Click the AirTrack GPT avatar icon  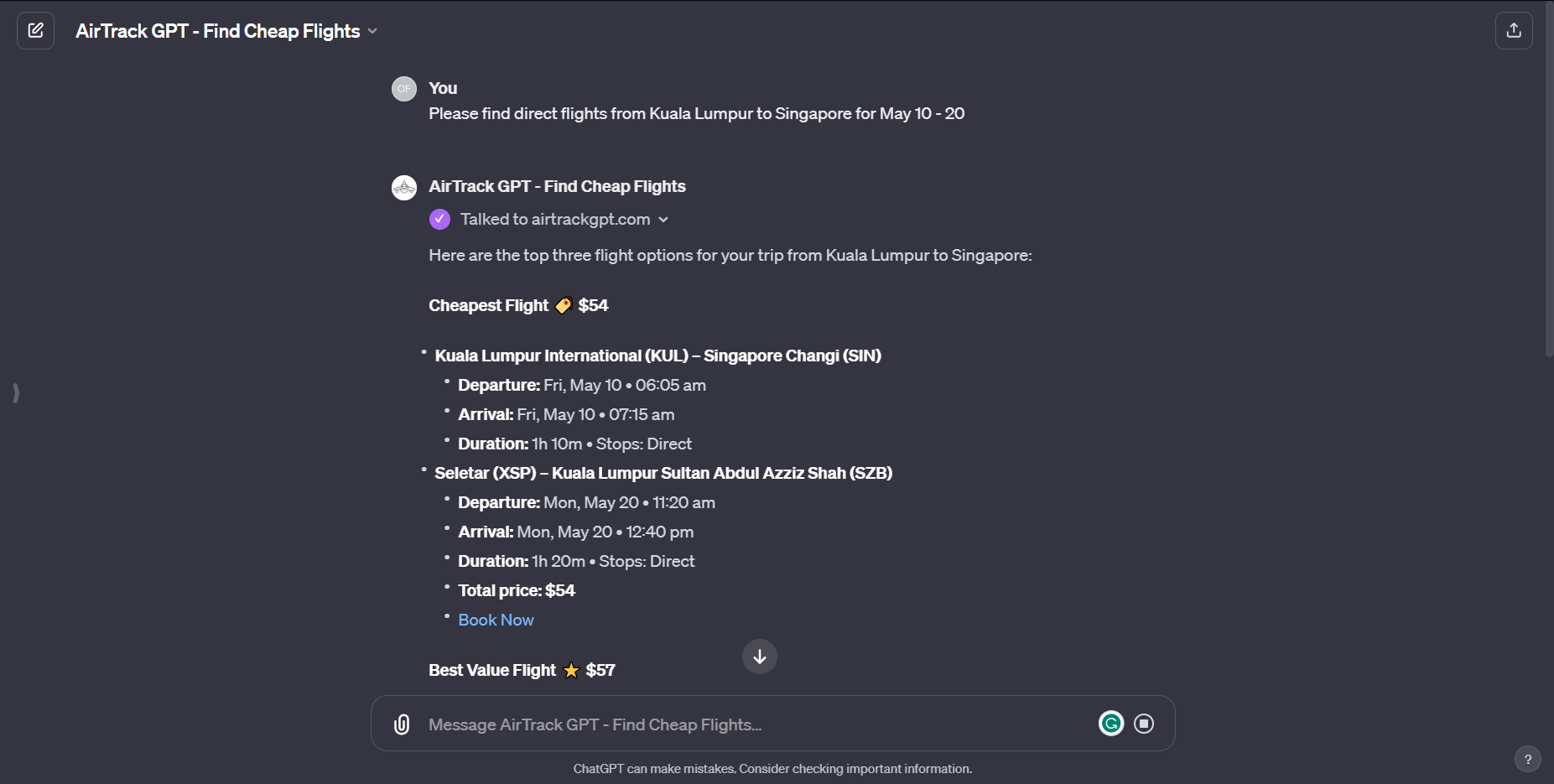tap(404, 187)
